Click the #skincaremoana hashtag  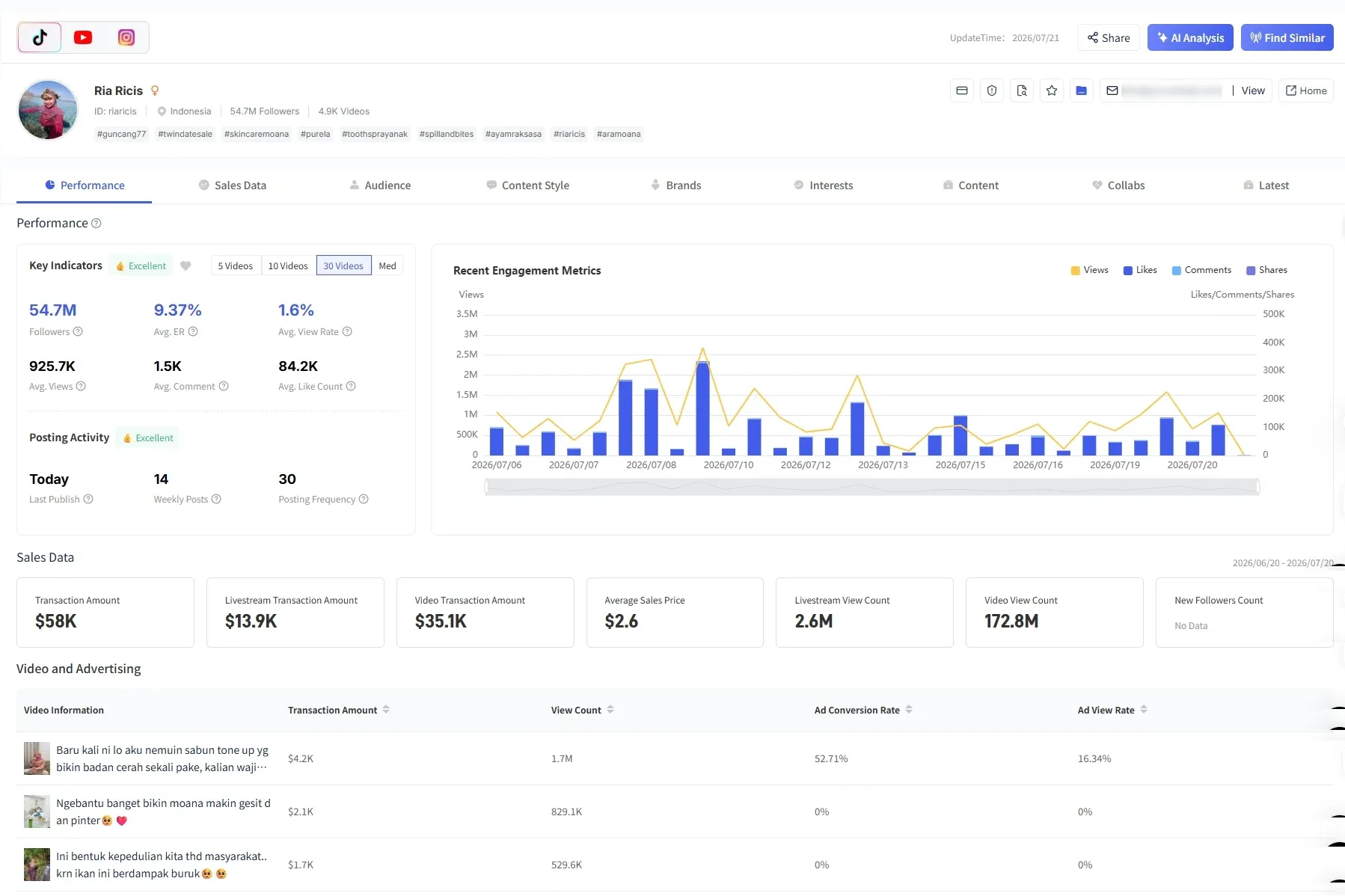tap(257, 134)
